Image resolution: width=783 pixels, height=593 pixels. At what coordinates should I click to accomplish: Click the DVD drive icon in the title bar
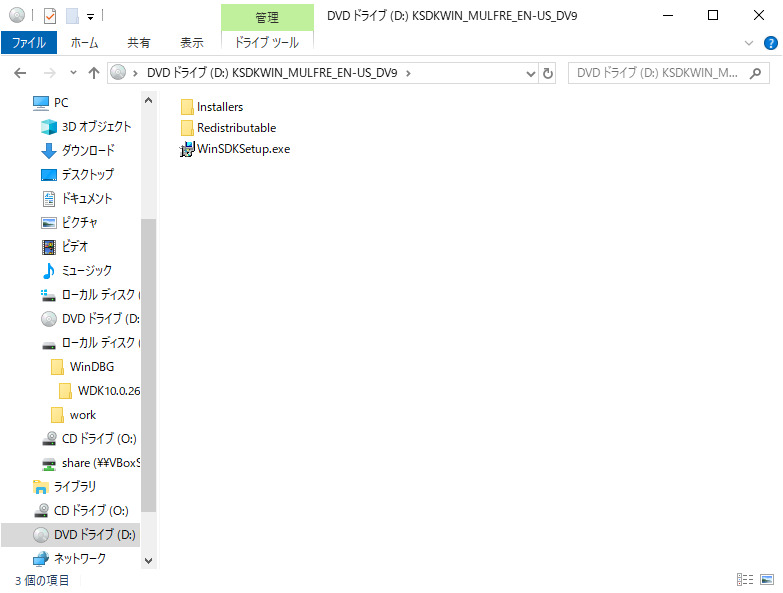click(16, 15)
